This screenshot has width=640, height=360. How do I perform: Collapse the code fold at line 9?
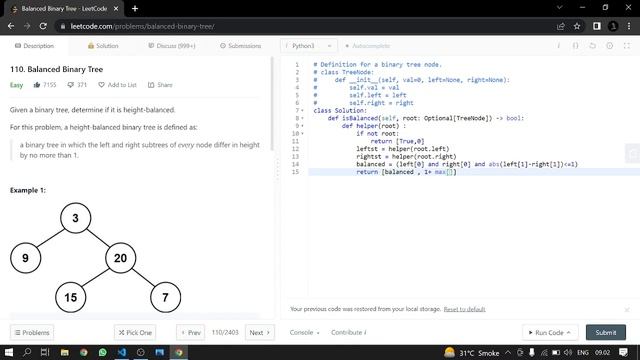click(302, 126)
